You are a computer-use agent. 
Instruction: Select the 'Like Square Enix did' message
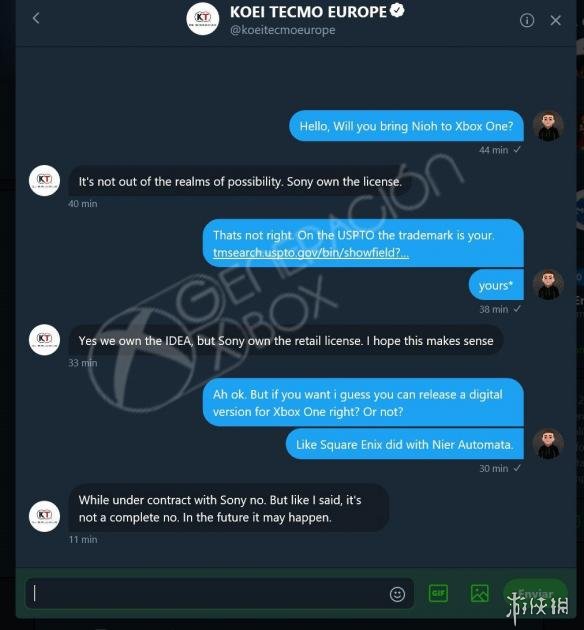click(405, 444)
